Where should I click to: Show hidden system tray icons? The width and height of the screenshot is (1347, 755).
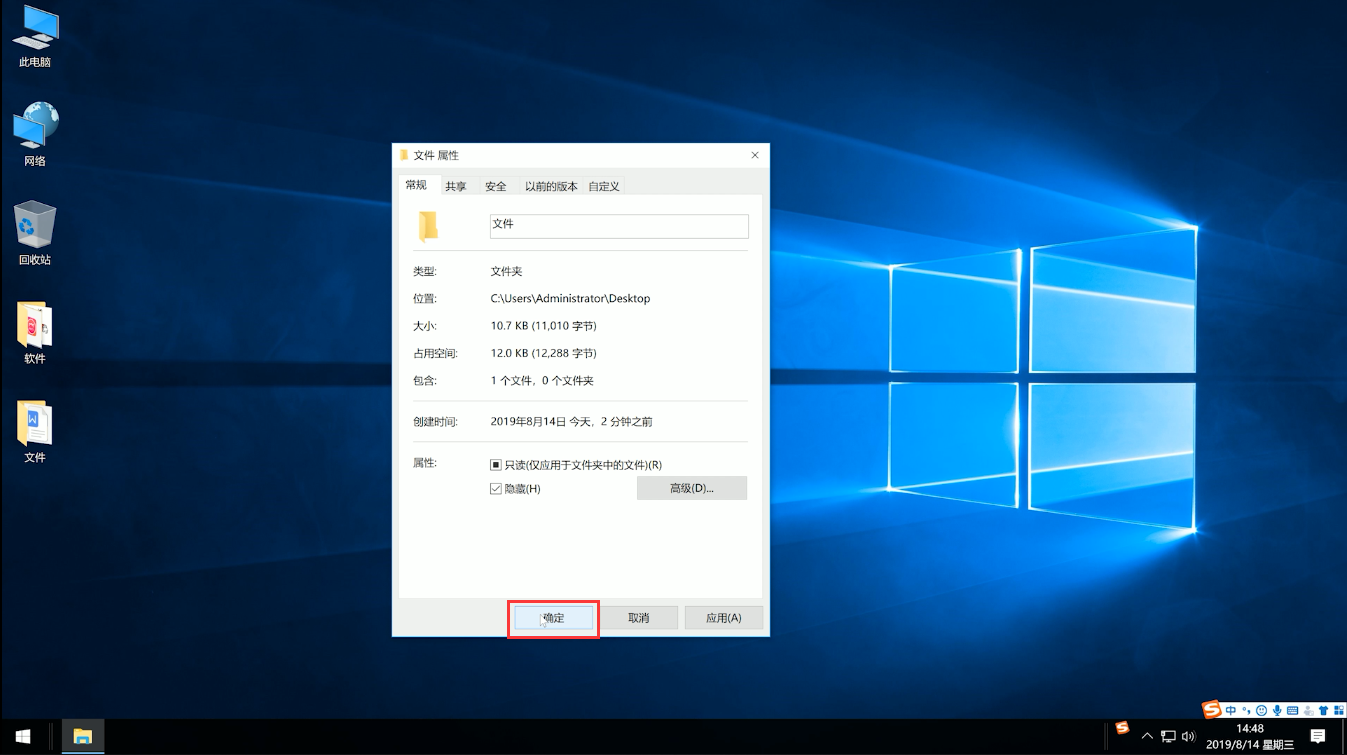point(1147,737)
